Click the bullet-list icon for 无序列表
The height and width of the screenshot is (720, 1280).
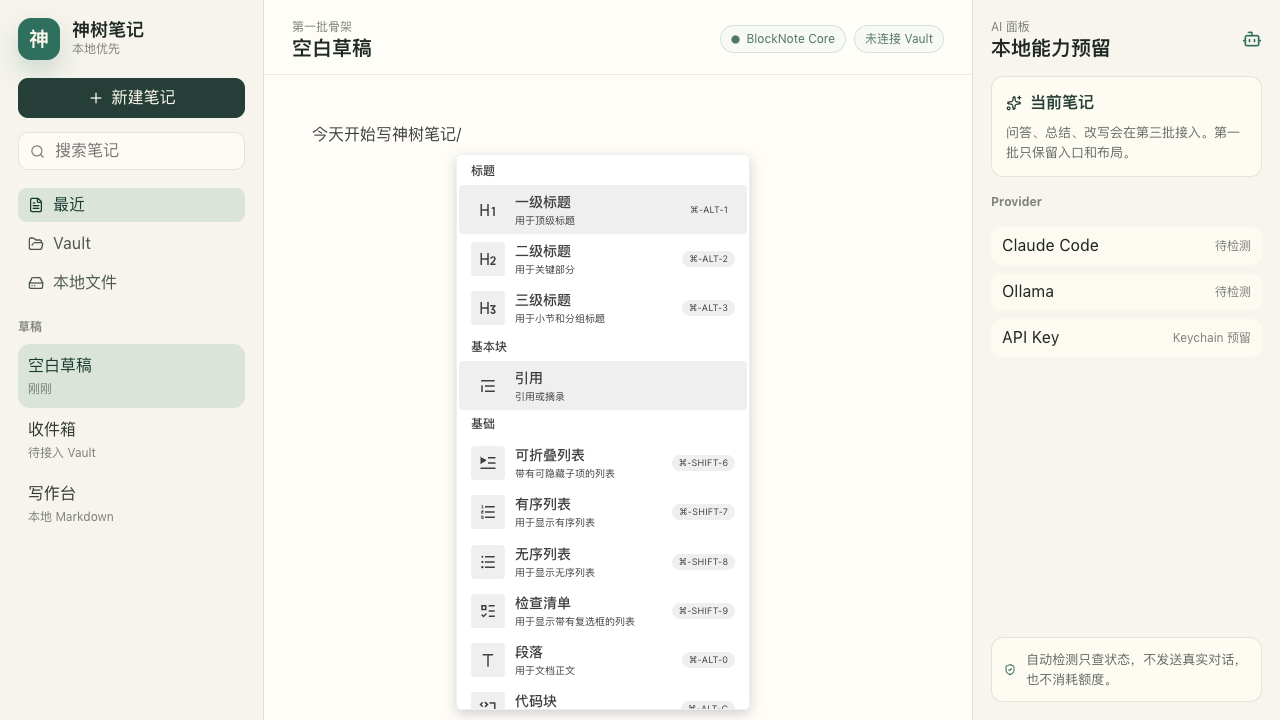coord(488,562)
